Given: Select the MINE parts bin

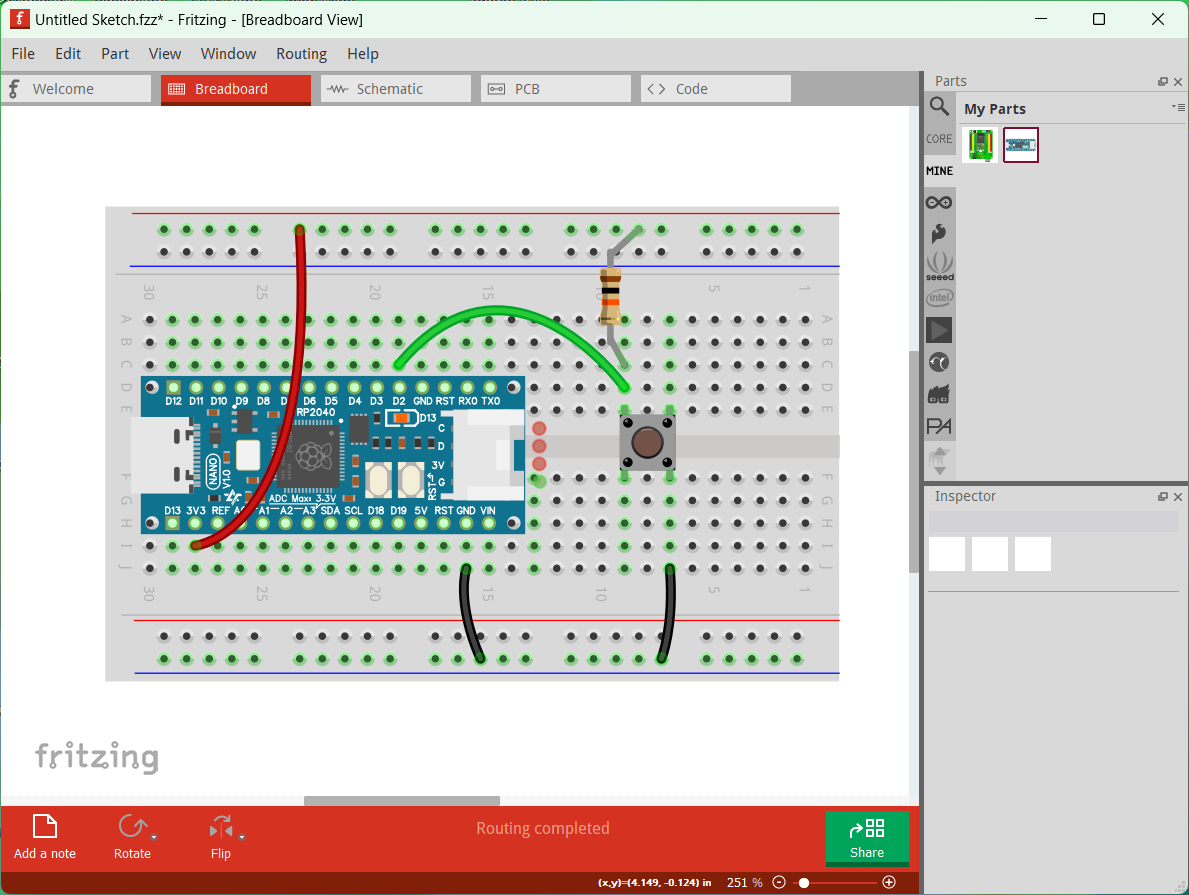Looking at the screenshot, I should point(939,171).
